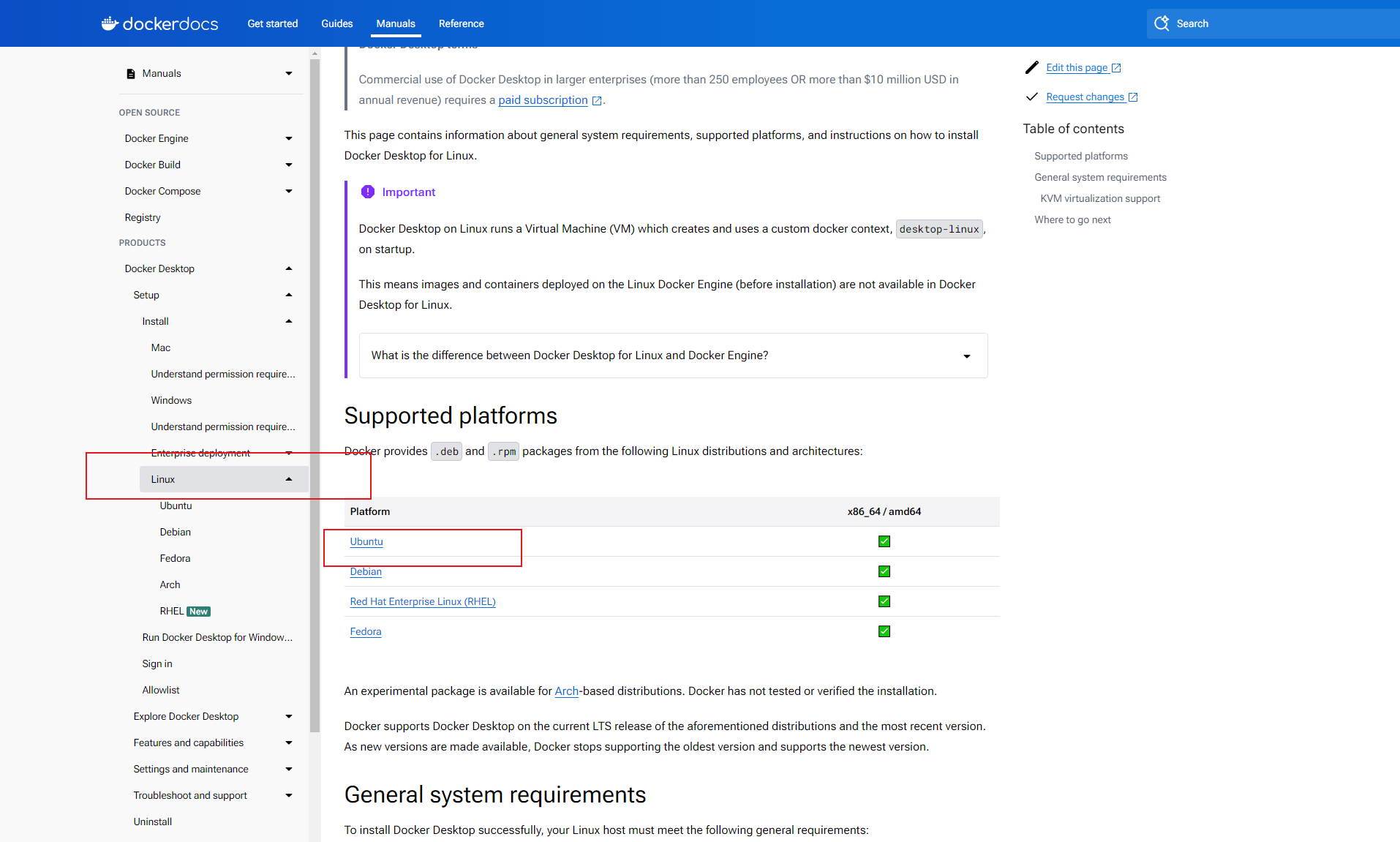Click the green check in Ubuntu row
Image resolution: width=1400 pixels, height=842 pixels.
coord(884,541)
